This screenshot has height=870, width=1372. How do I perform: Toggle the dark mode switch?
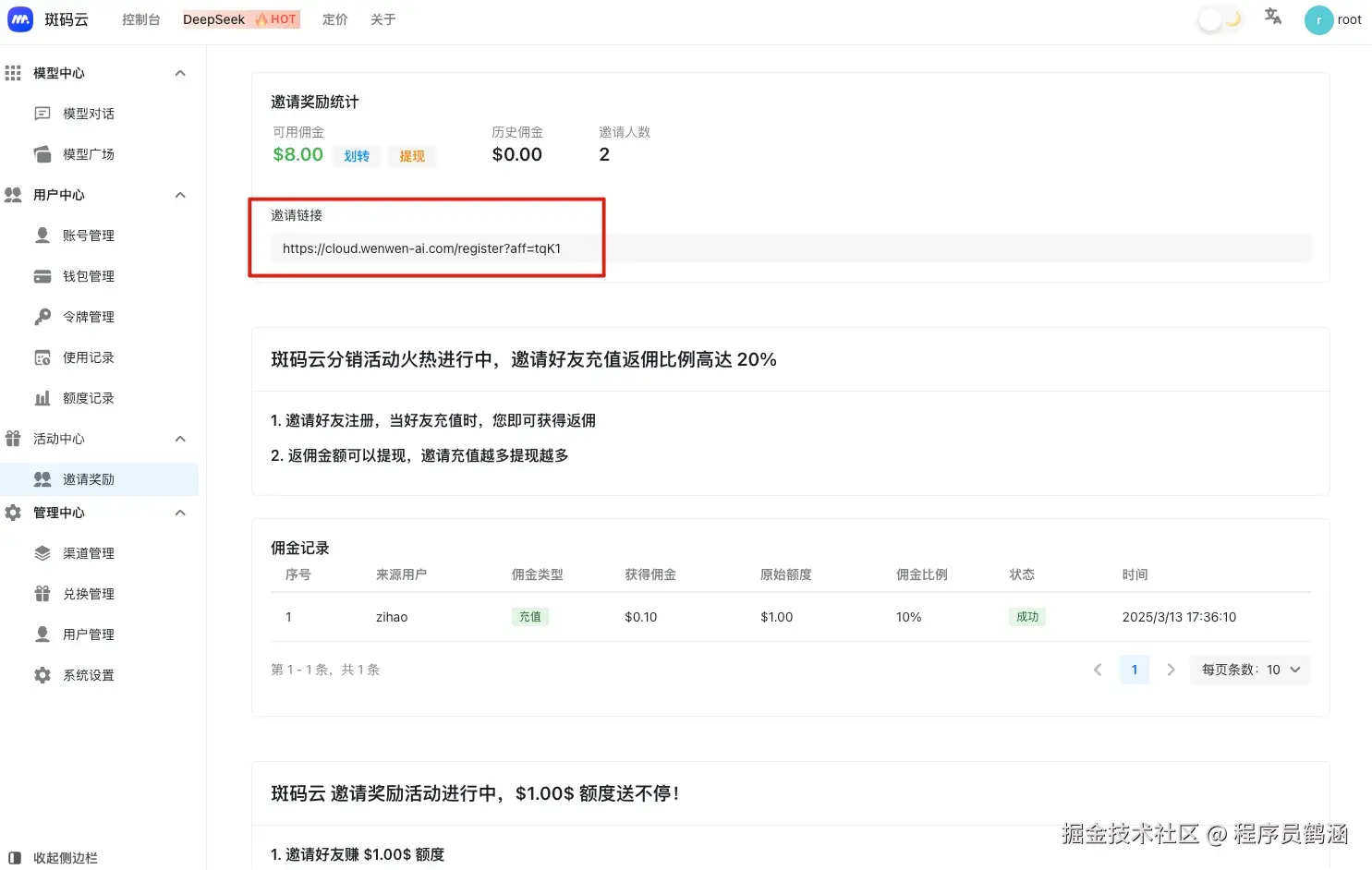coord(1220,19)
